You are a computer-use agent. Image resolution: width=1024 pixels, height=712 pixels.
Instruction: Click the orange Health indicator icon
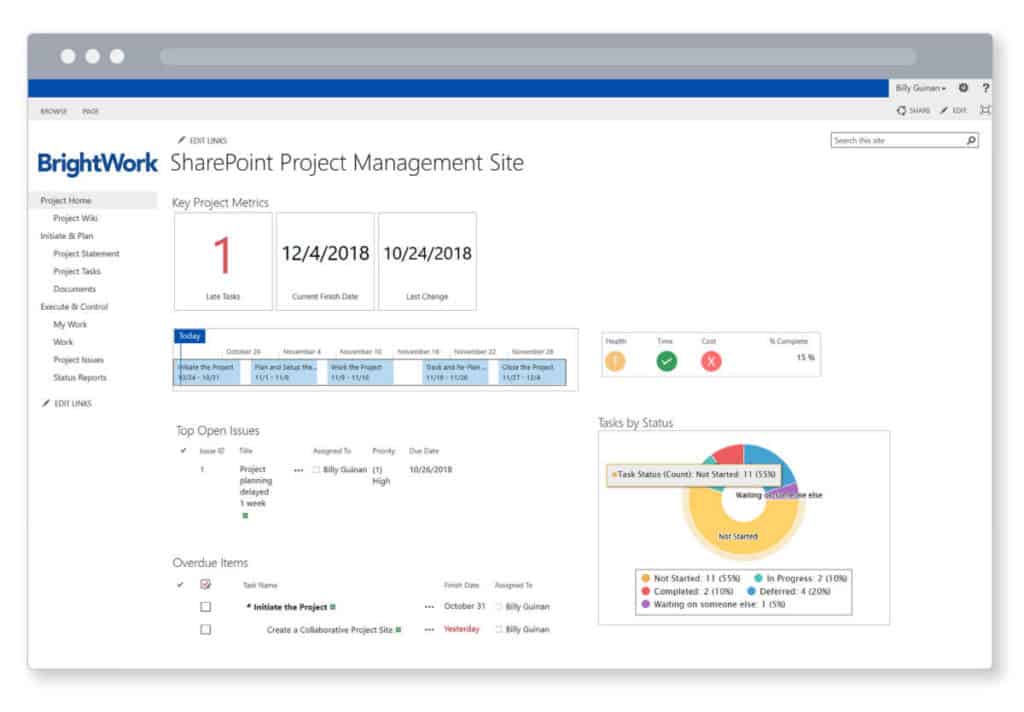click(615, 361)
